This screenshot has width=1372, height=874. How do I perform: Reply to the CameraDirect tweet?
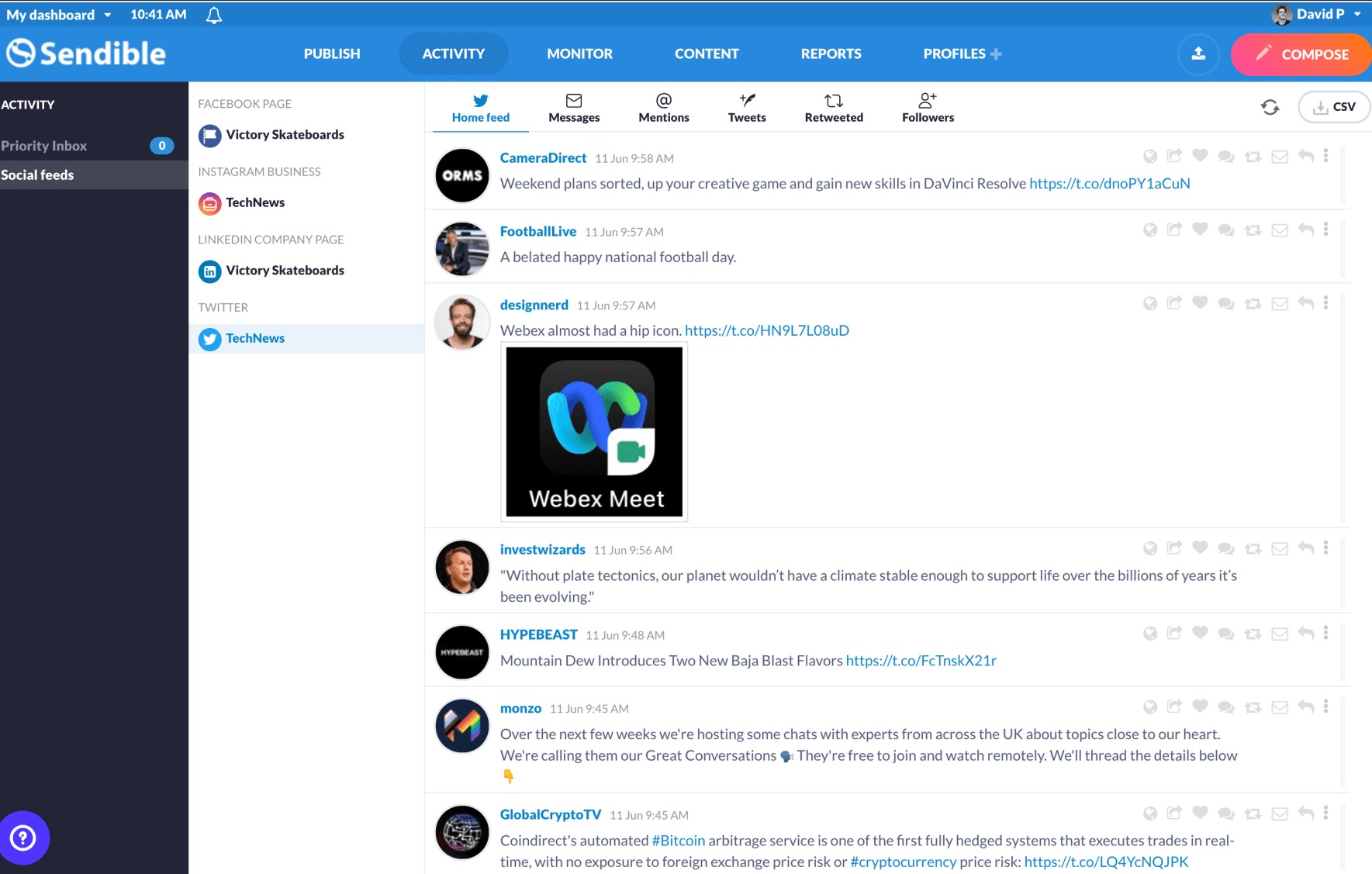[1306, 157]
